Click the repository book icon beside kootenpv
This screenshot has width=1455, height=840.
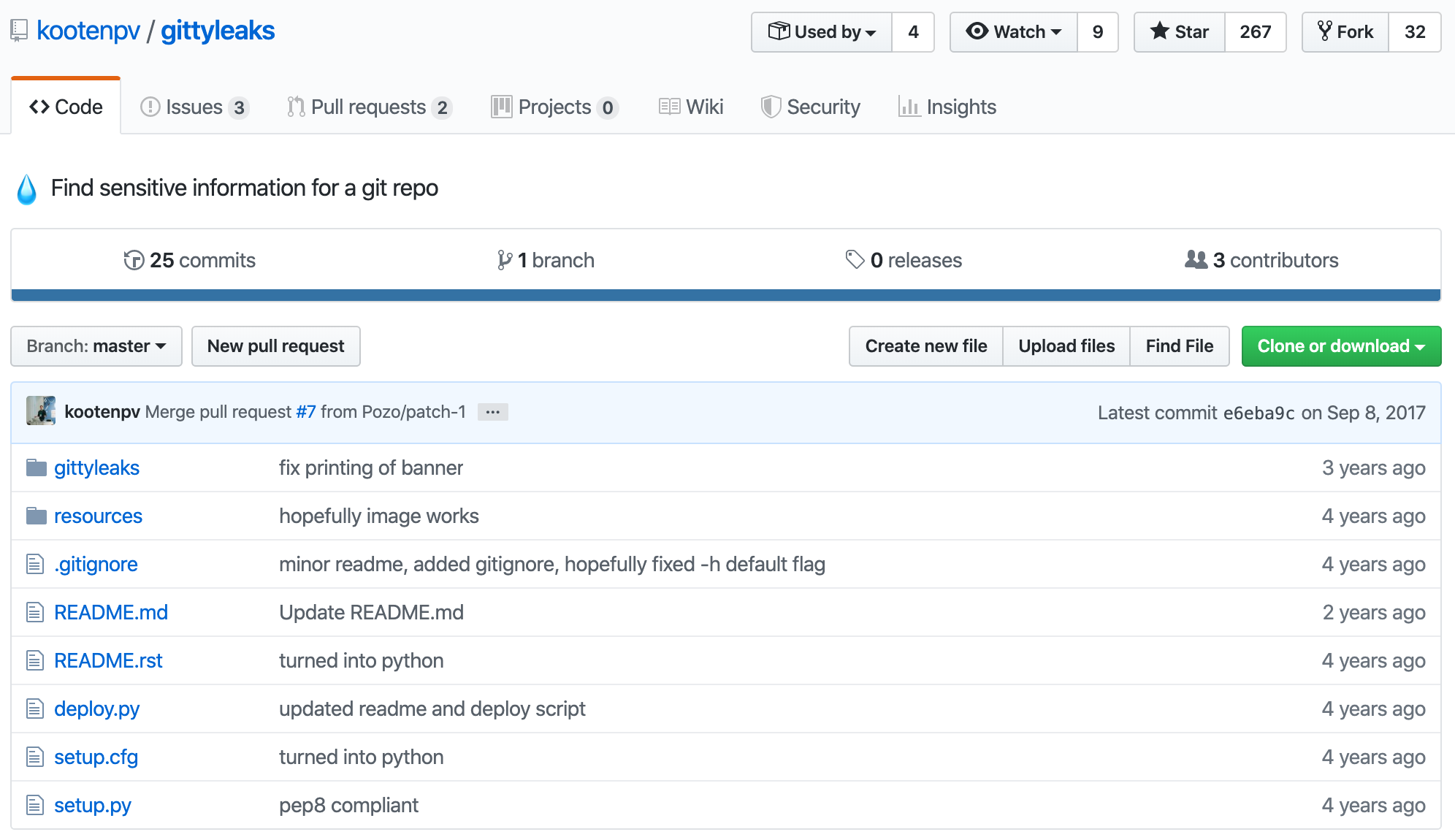coord(19,31)
